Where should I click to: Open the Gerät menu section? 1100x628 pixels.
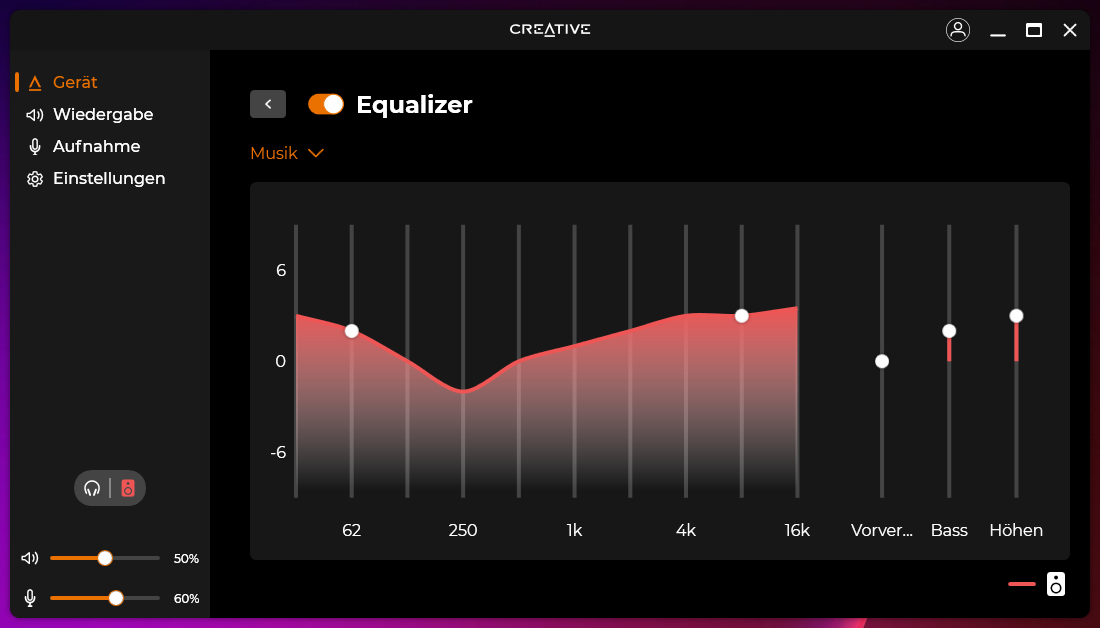75,82
